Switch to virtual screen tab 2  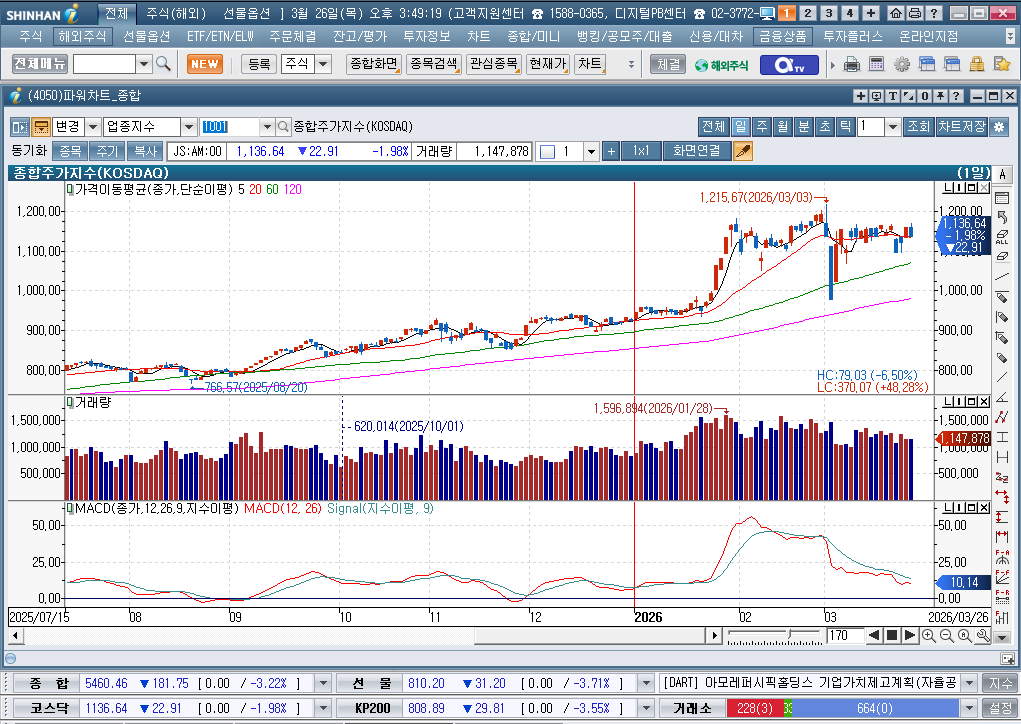[807, 13]
